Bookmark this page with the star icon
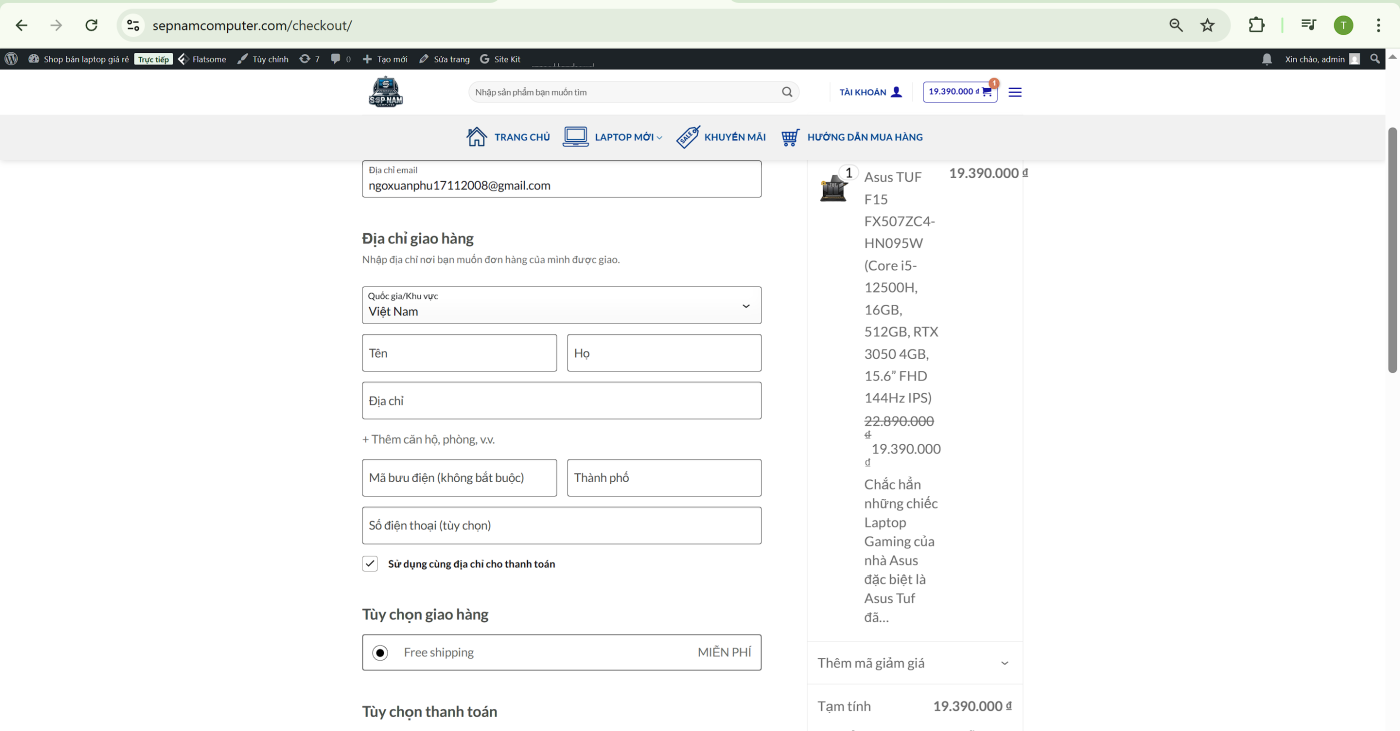Viewport: 1400px width, 731px height. pyautogui.click(x=1208, y=25)
